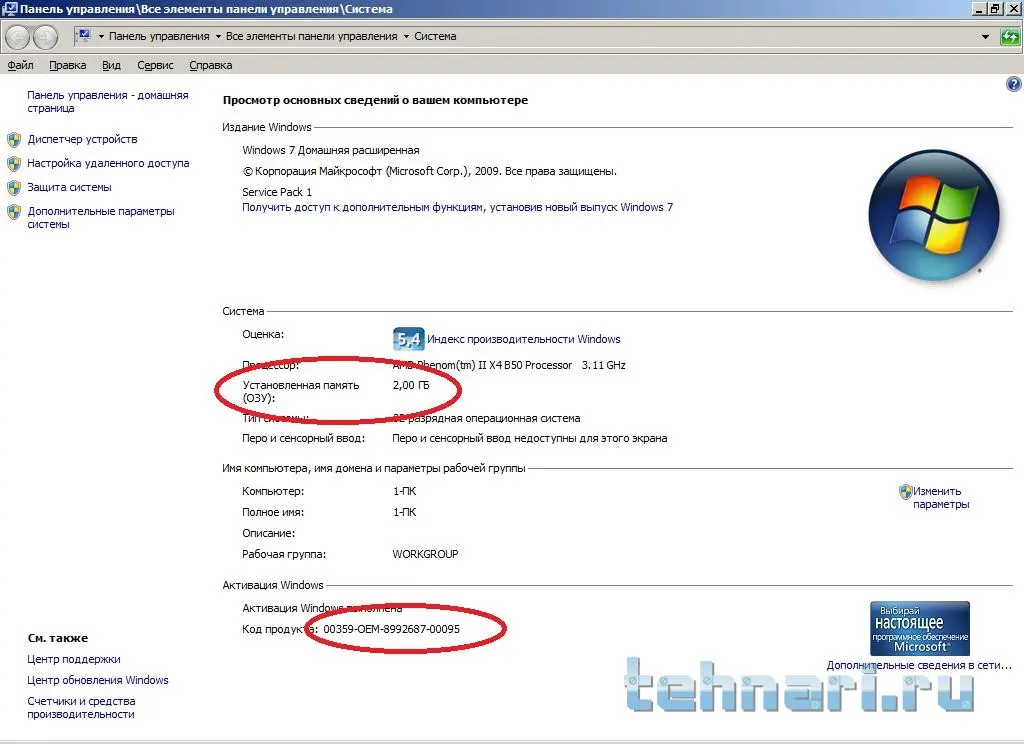Click Windows 7 Домашняя расширенная edition text

330,150
